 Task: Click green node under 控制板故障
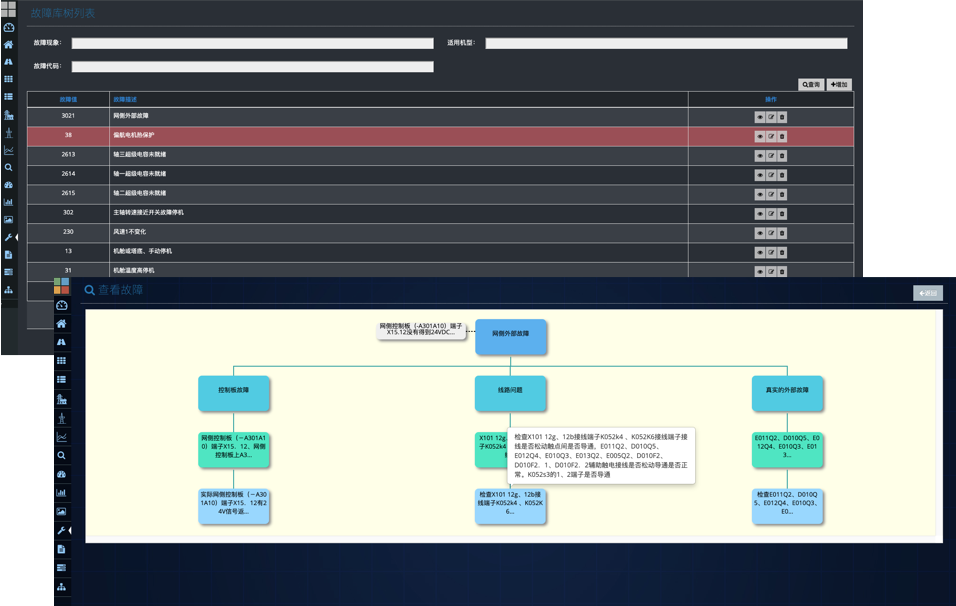tap(234, 450)
